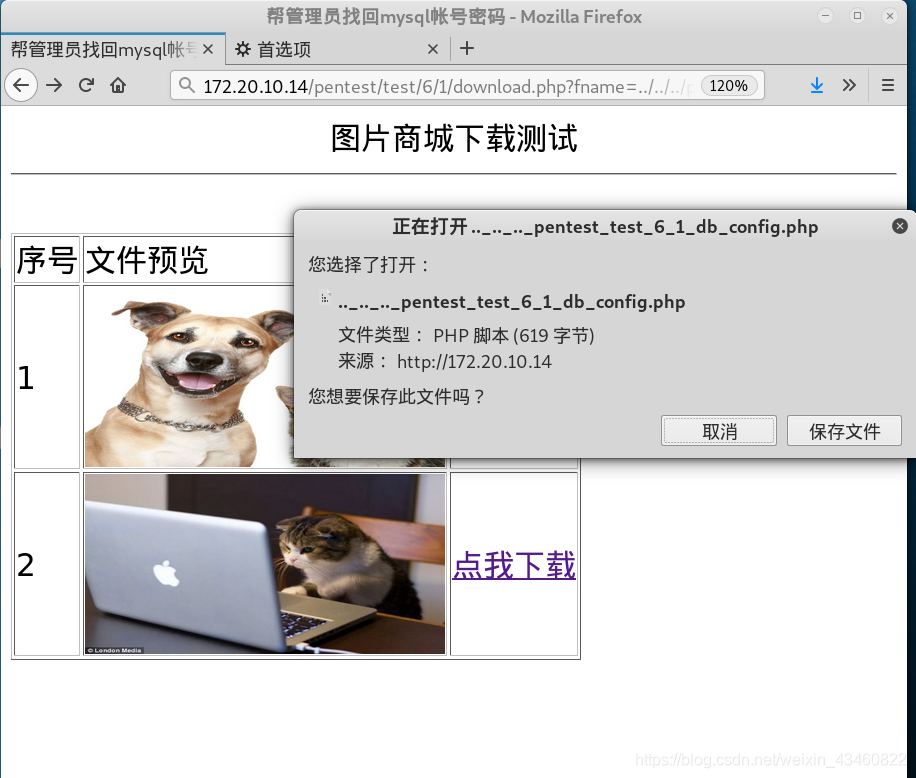Go to the Firefox home page
Image resolution: width=916 pixels, height=778 pixels.
pos(118,85)
